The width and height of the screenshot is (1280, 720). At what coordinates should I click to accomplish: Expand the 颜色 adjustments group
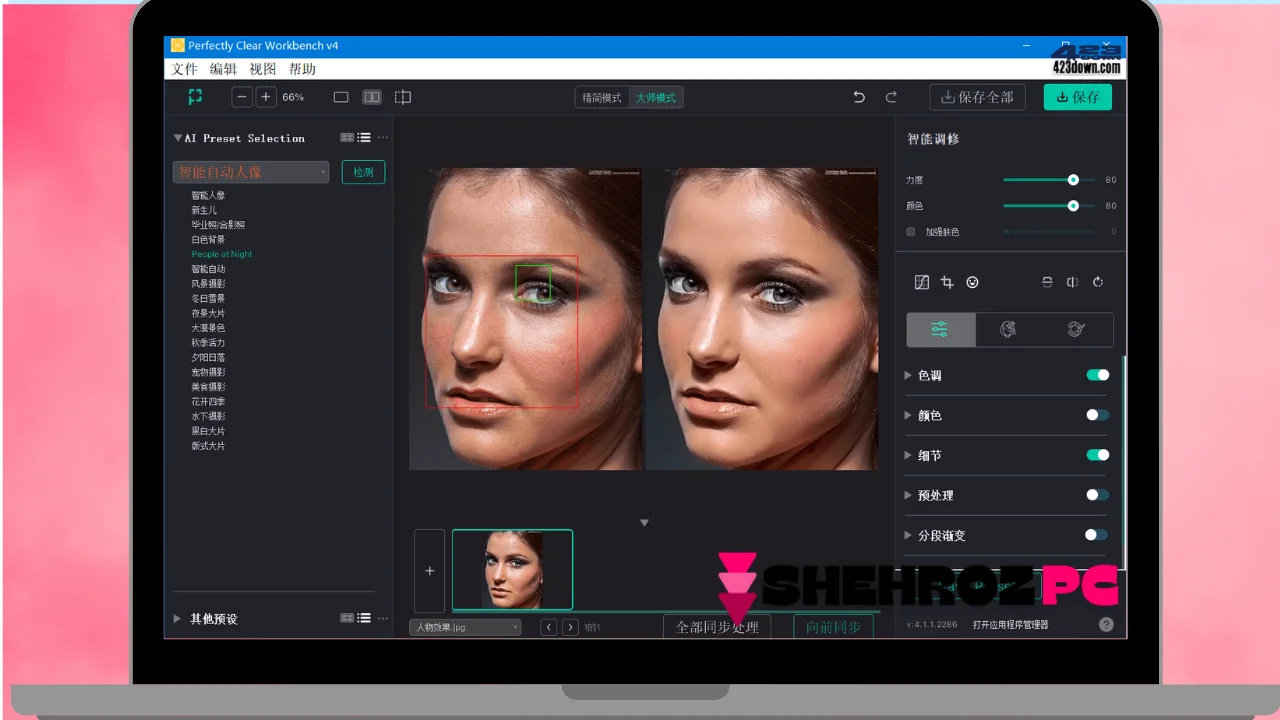point(908,415)
